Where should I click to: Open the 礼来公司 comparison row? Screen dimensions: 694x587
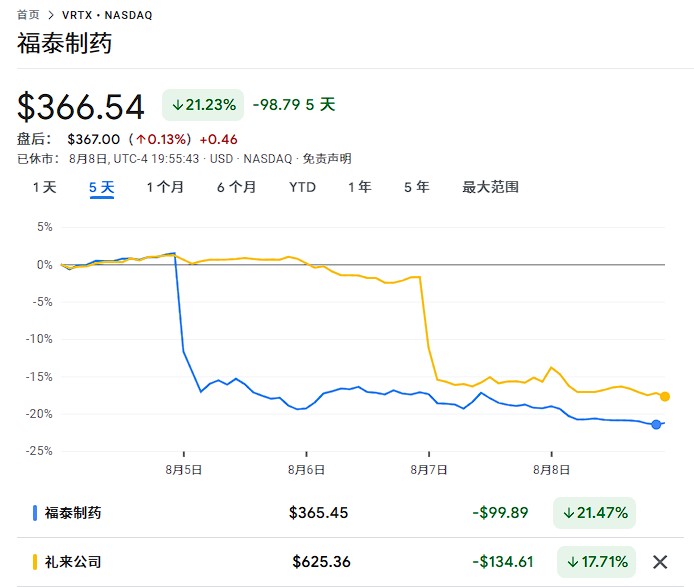[350, 562]
